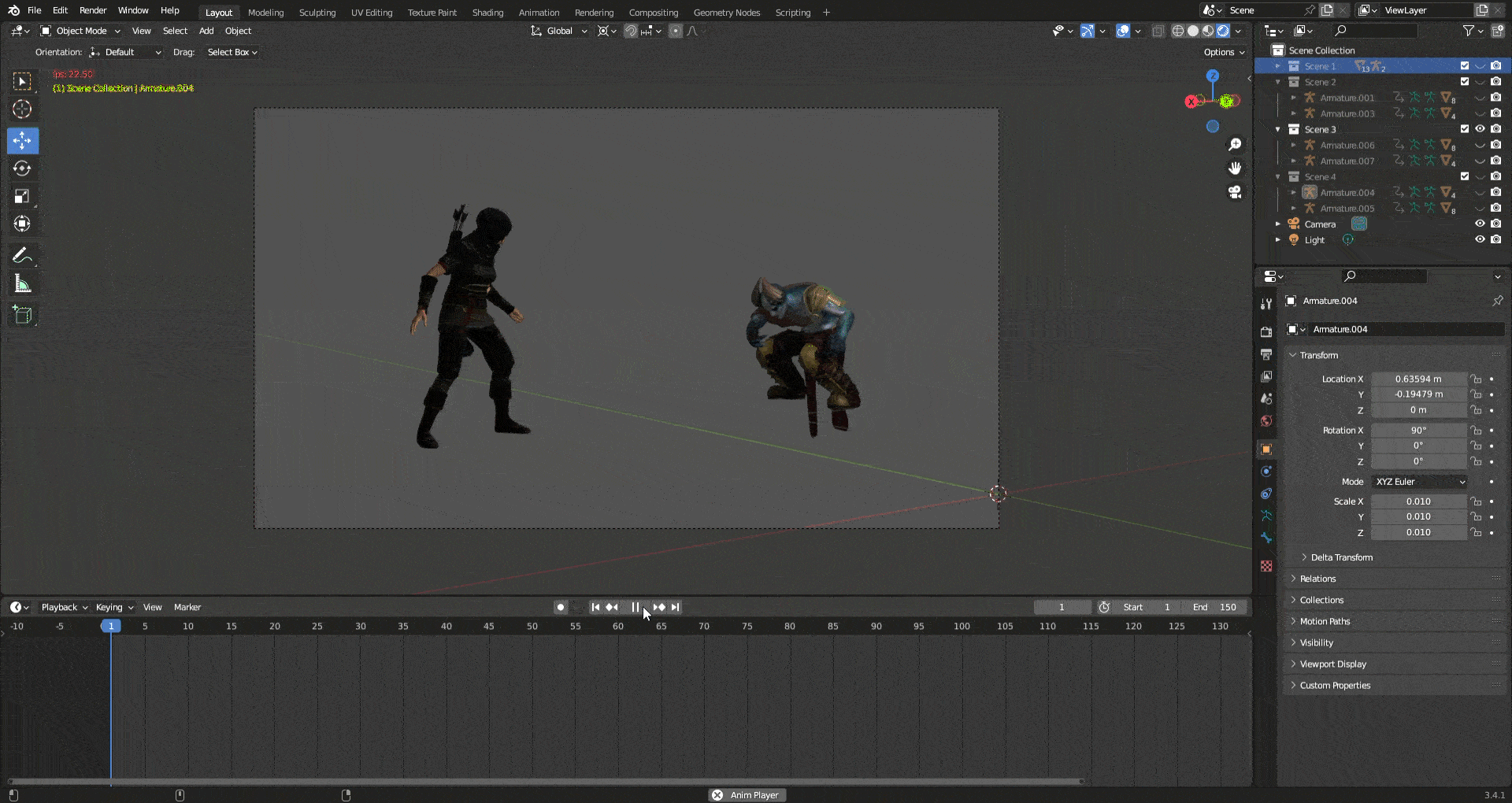This screenshot has width=1512, height=803.
Task: Select the Add Cube tool
Action: coord(22,315)
